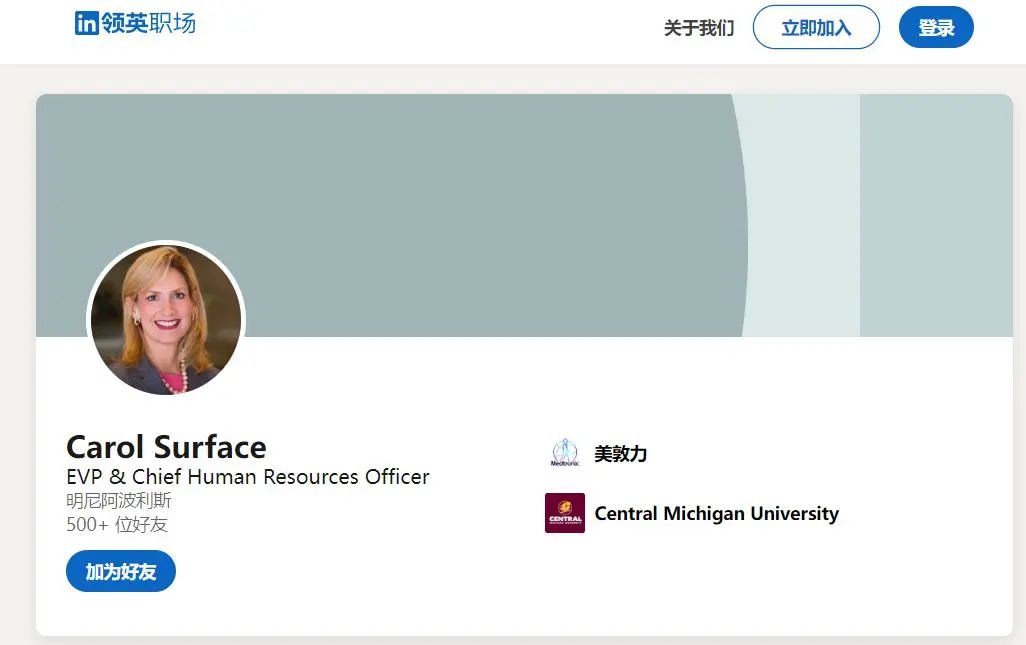Screen dimensions: 1026x645
Task: Open the 美敦力 company link
Action: coord(620,454)
